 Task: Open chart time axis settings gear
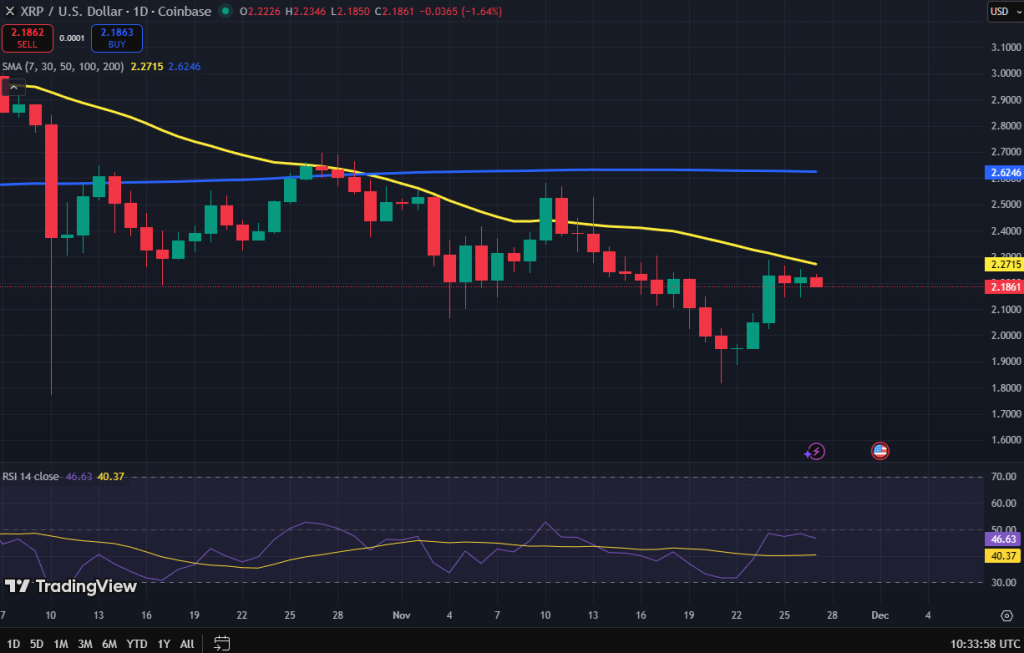pos(1006,615)
